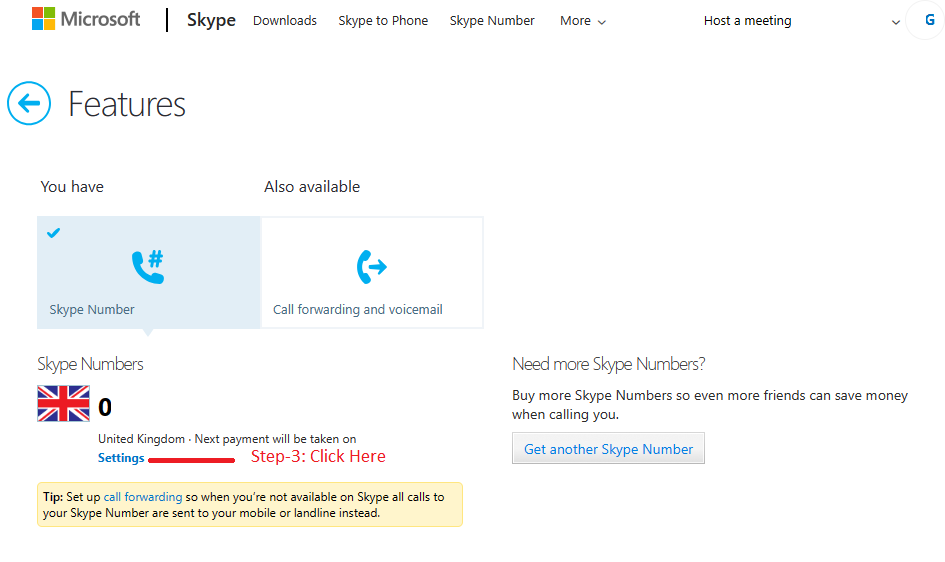Click the call forwarding phone-arrow icon

(x=371, y=267)
